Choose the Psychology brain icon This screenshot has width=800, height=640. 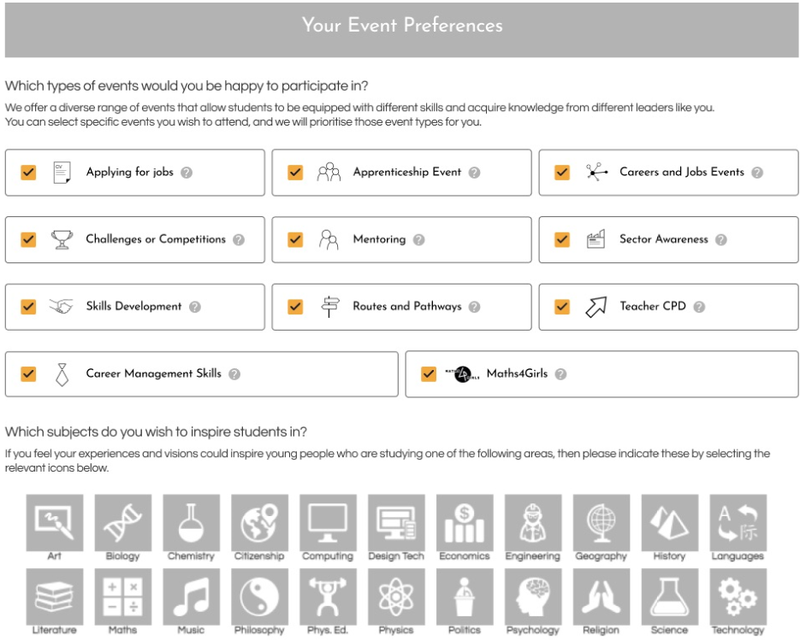(x=533, y=597)
